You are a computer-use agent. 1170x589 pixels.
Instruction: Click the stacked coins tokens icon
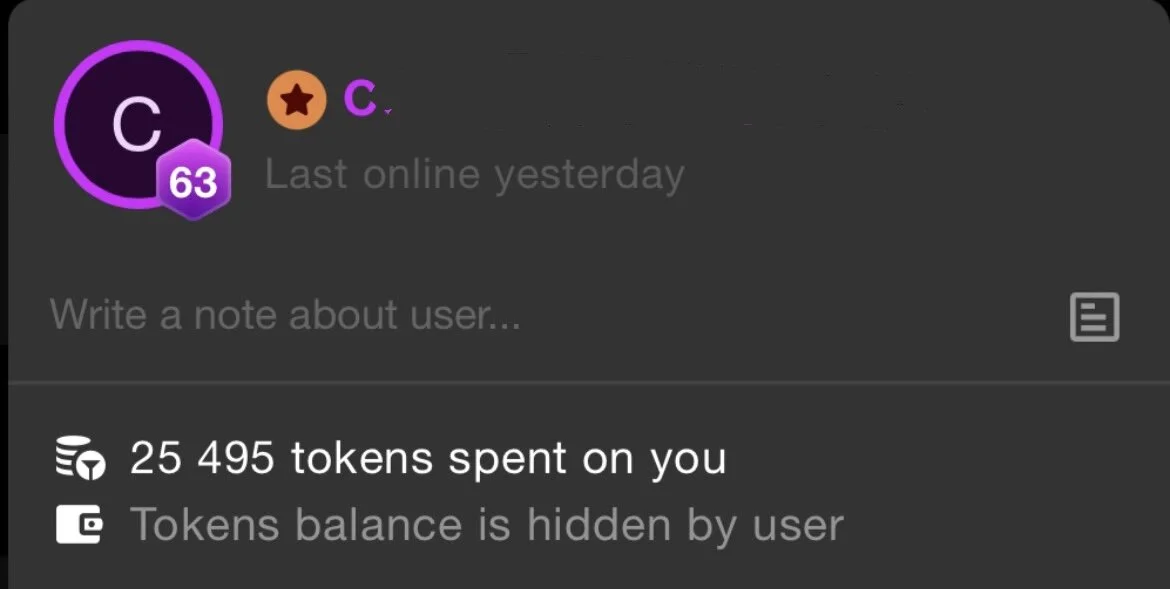81,458
